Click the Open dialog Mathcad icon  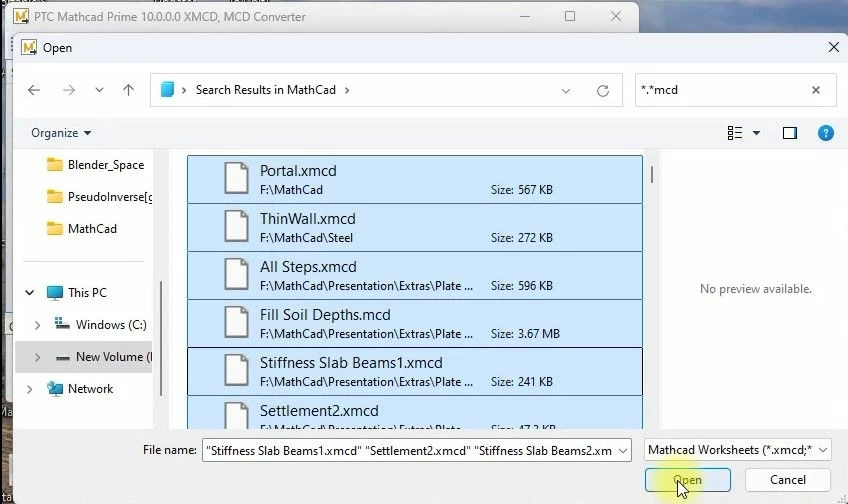(29, 48)
